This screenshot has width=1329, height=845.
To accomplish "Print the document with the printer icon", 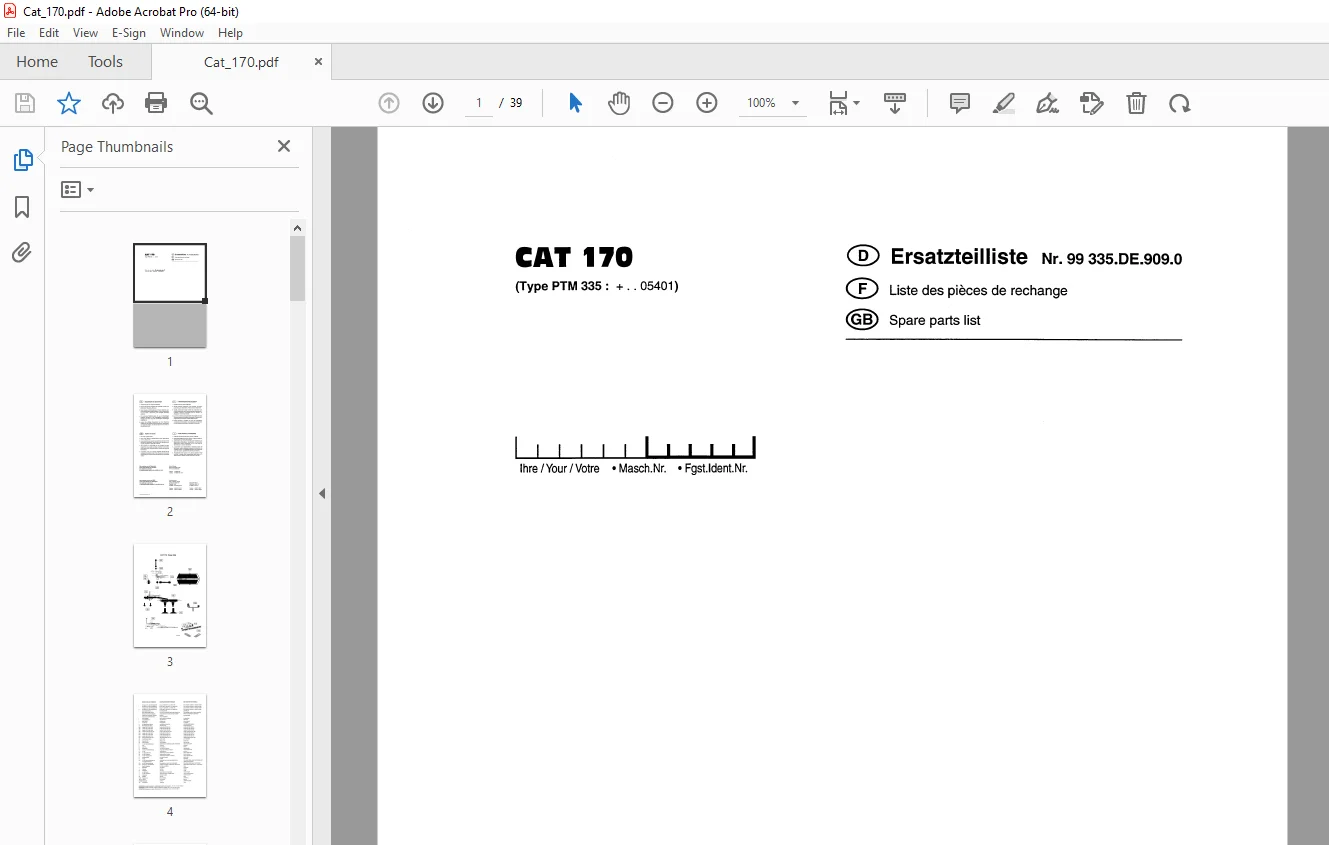I will [x=156, y=103].
